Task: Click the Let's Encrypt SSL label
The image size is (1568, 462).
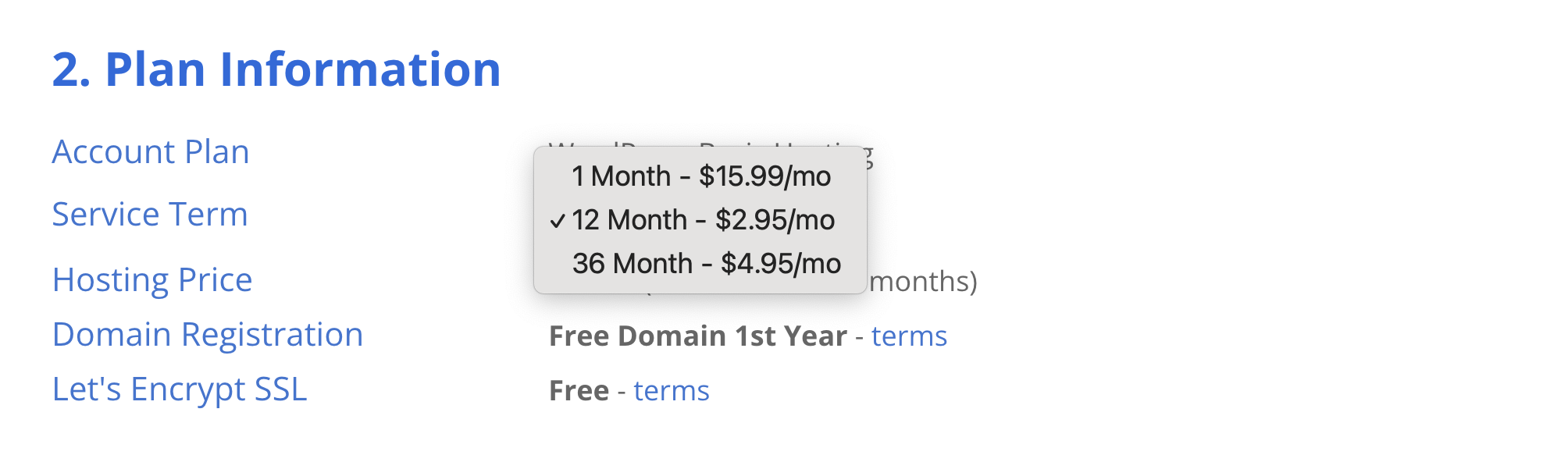Action: (x=180, y=389)
